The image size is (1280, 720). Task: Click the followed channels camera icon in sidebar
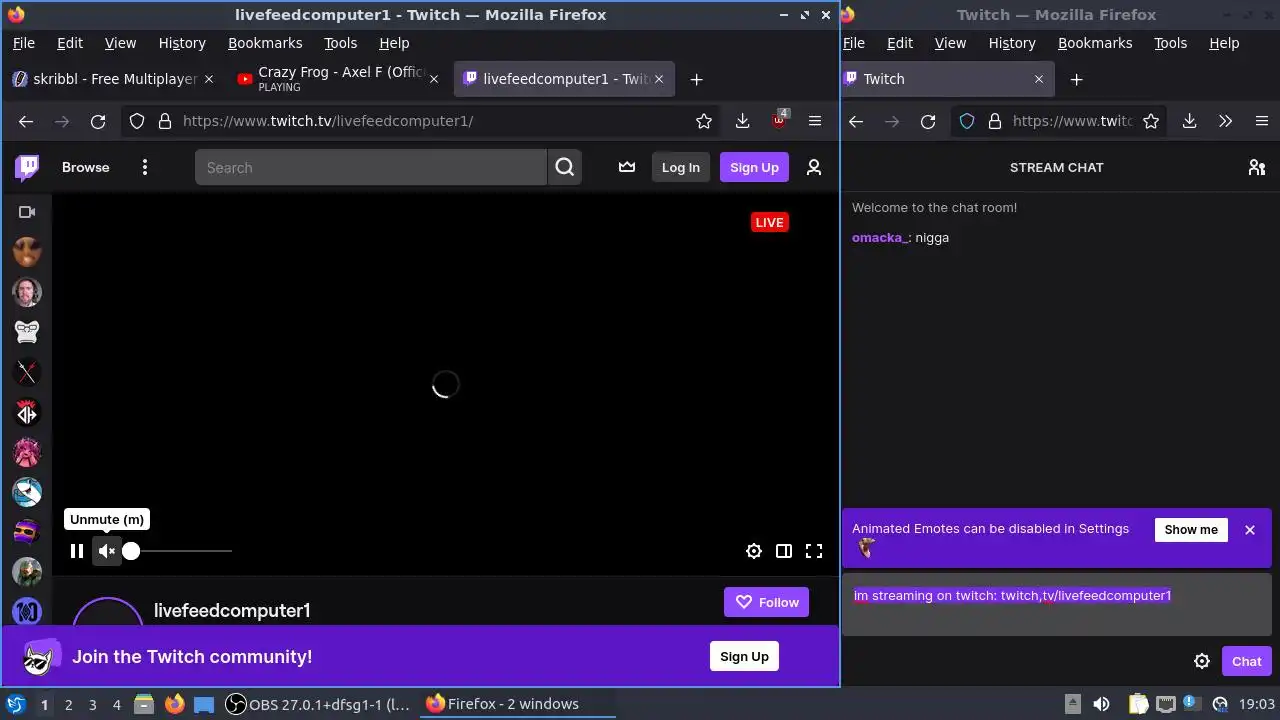click(27, 212)
